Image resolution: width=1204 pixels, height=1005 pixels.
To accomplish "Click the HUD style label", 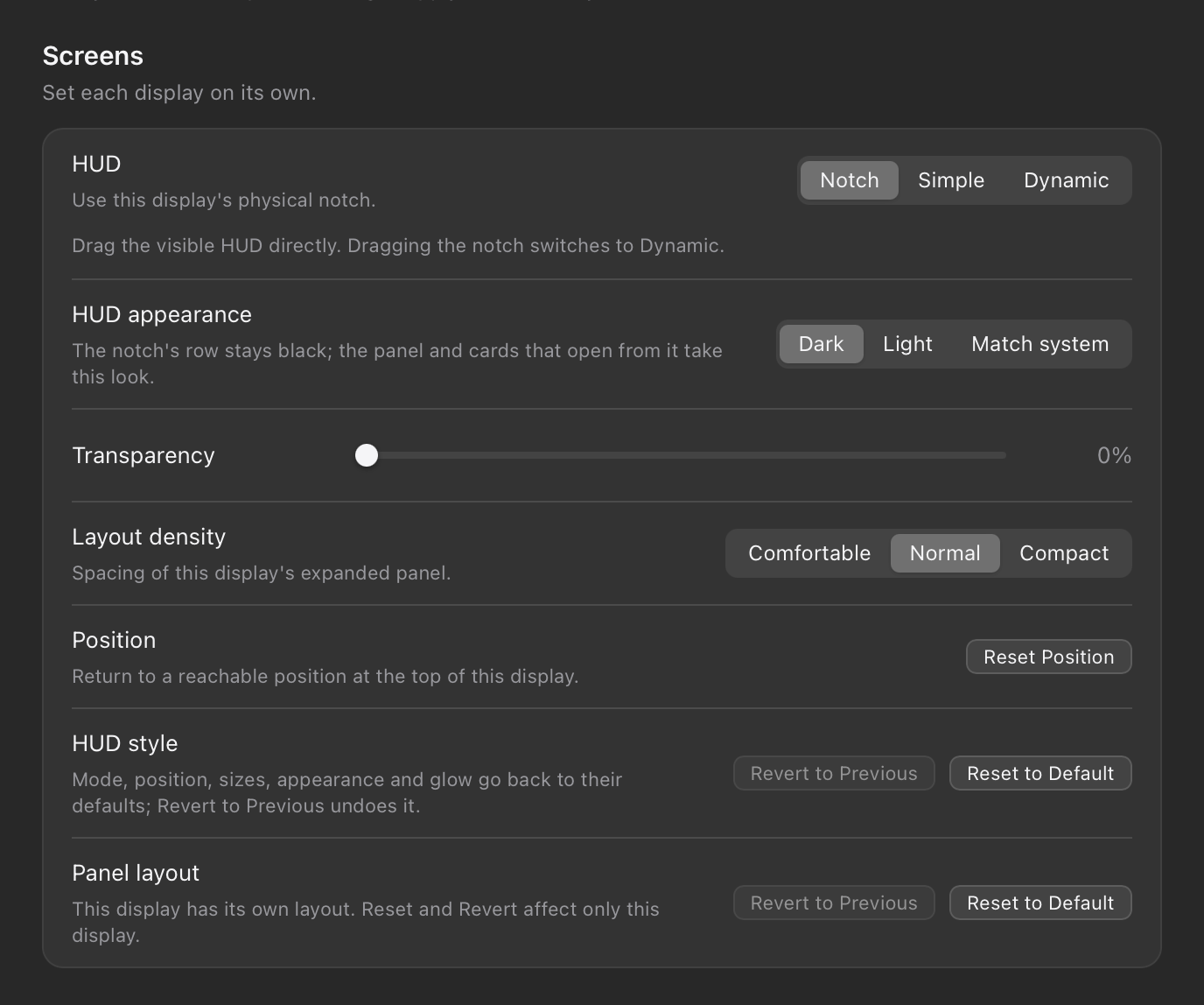I will [x=125, y=743].
